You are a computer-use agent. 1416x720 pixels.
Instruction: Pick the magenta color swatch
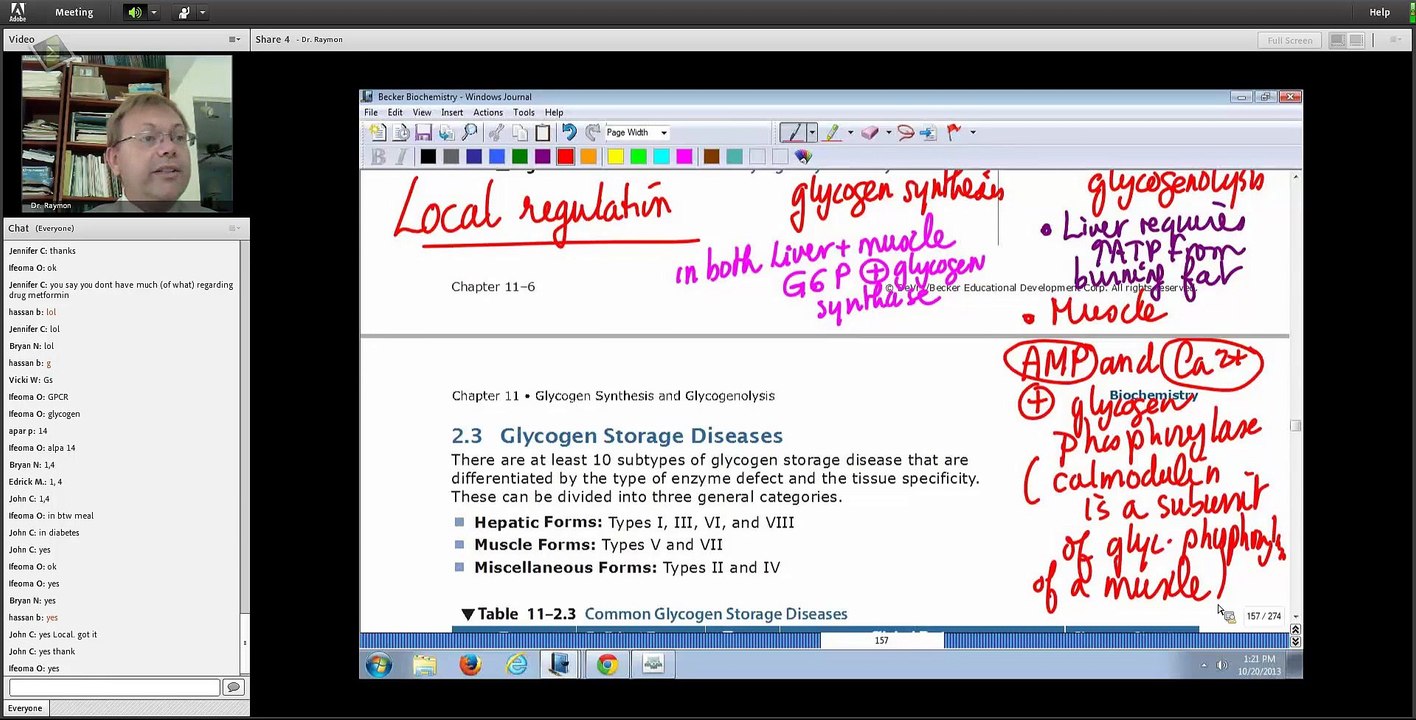click(x=684, y=156)
